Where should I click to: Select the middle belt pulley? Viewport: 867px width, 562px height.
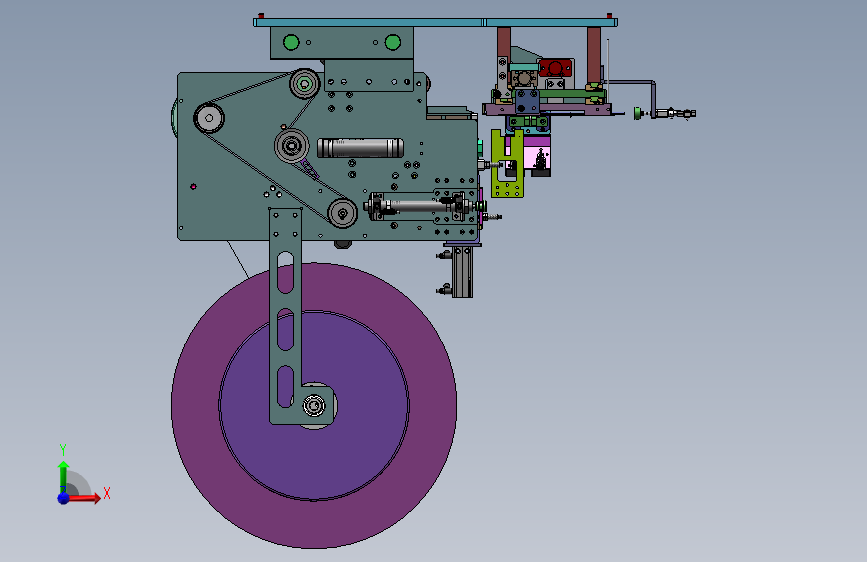[291, 146]
